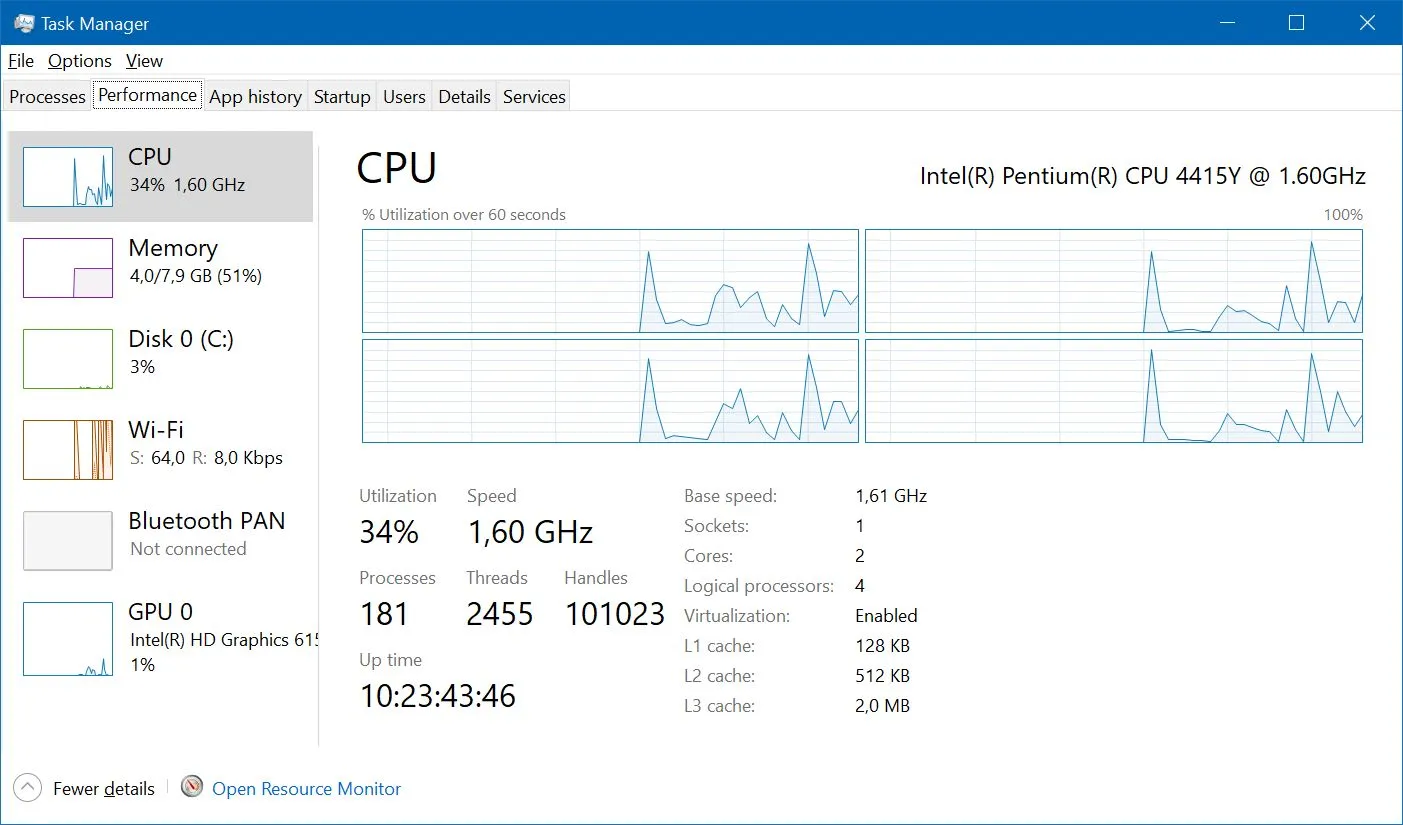
Task: Switch to the Services tab
Action: pyautogui.click(x=534, y=97)
